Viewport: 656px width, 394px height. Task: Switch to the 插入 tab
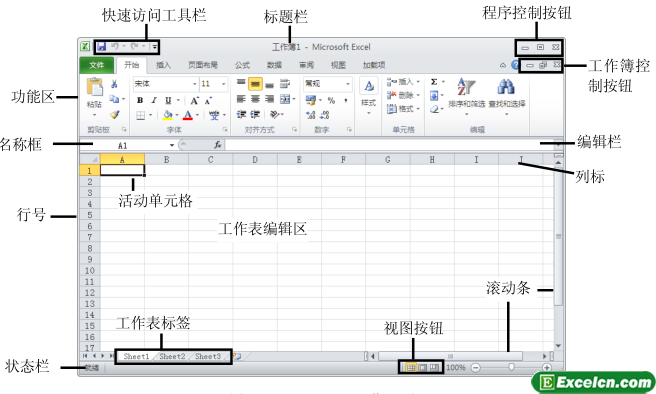(163, 65)
